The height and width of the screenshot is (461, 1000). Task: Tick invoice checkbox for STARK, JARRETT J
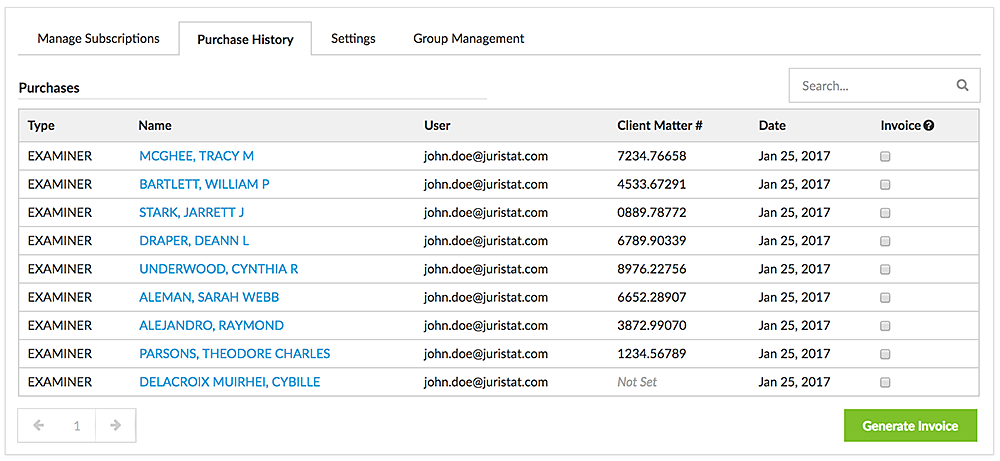click(x=885, y=213)
